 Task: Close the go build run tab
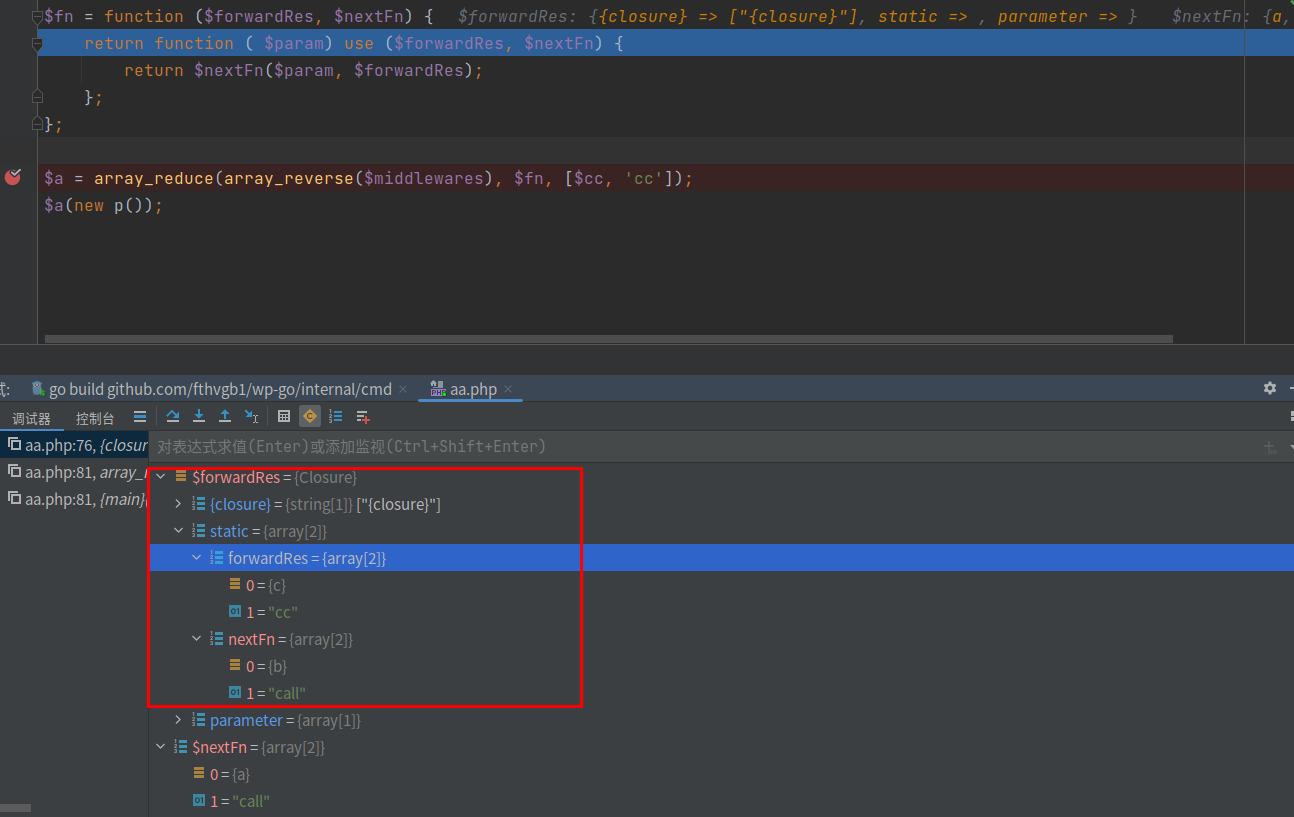[403, 389]
